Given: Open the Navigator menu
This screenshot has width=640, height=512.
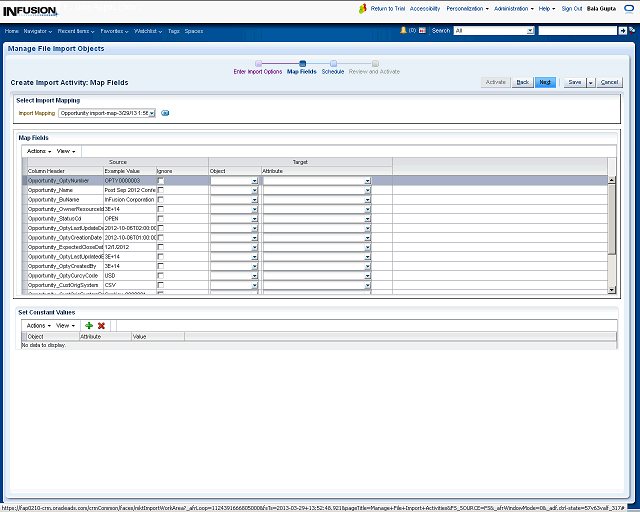Looking at the screenshot, I should click(x=39, y=31).
